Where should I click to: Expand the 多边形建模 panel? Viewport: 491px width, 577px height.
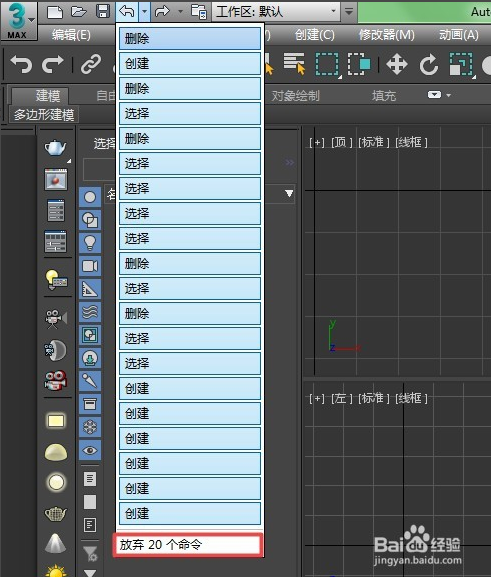point(44,114)
